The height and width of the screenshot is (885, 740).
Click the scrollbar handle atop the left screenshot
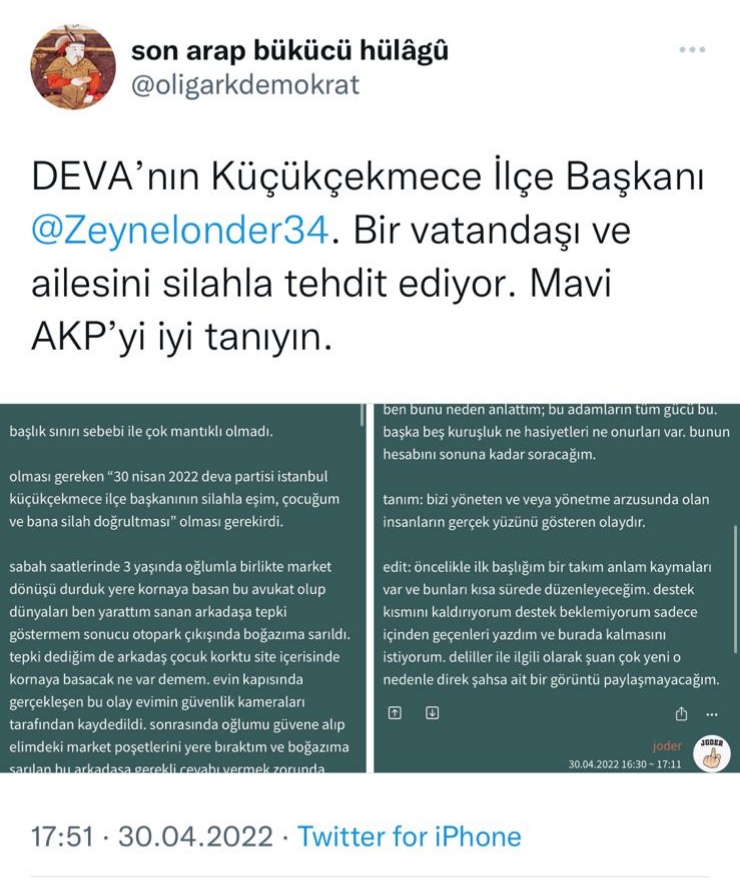click(362, 415)
